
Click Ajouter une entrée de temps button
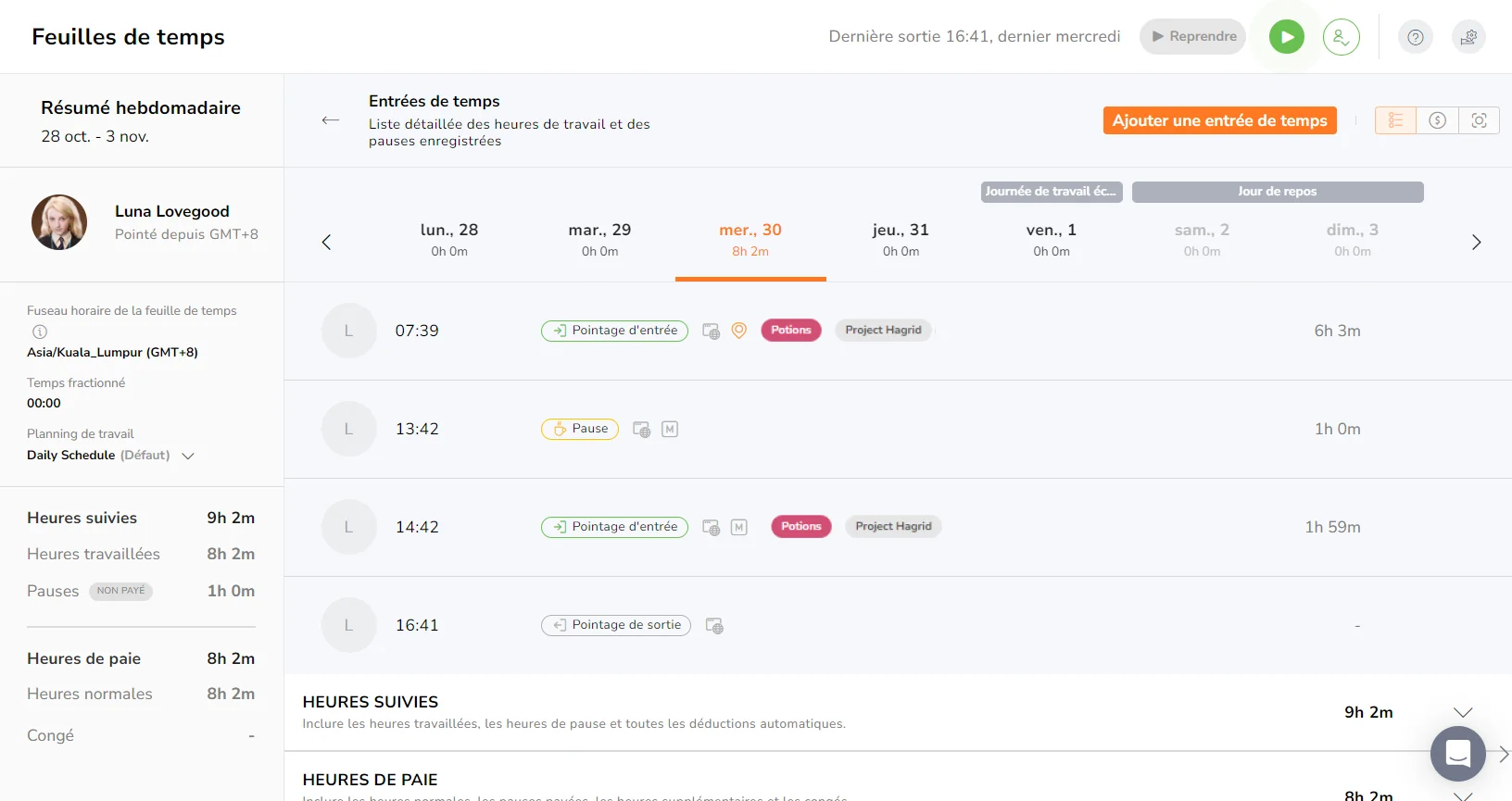(x=1219, y=120)
